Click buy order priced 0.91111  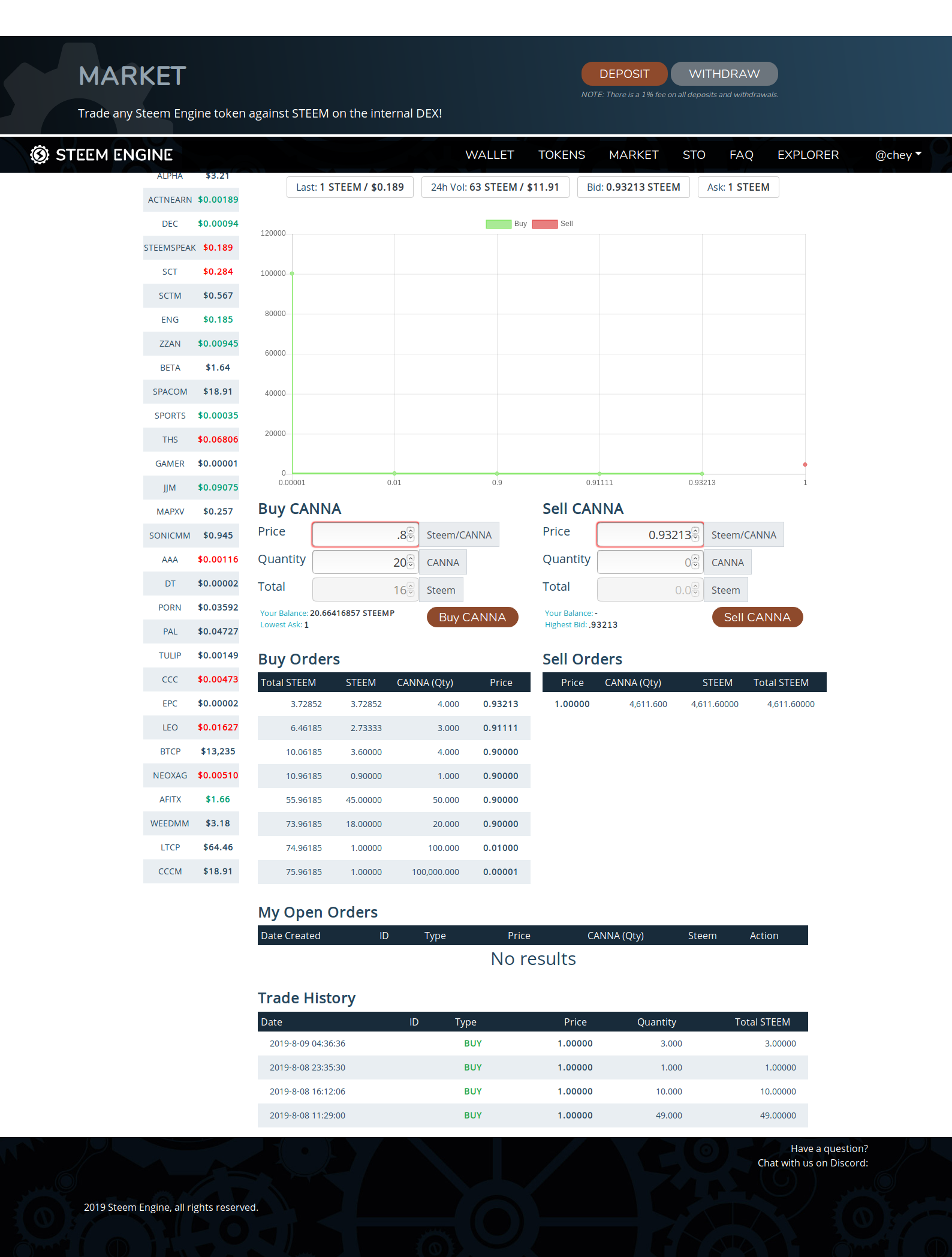[x=394, y=728]
